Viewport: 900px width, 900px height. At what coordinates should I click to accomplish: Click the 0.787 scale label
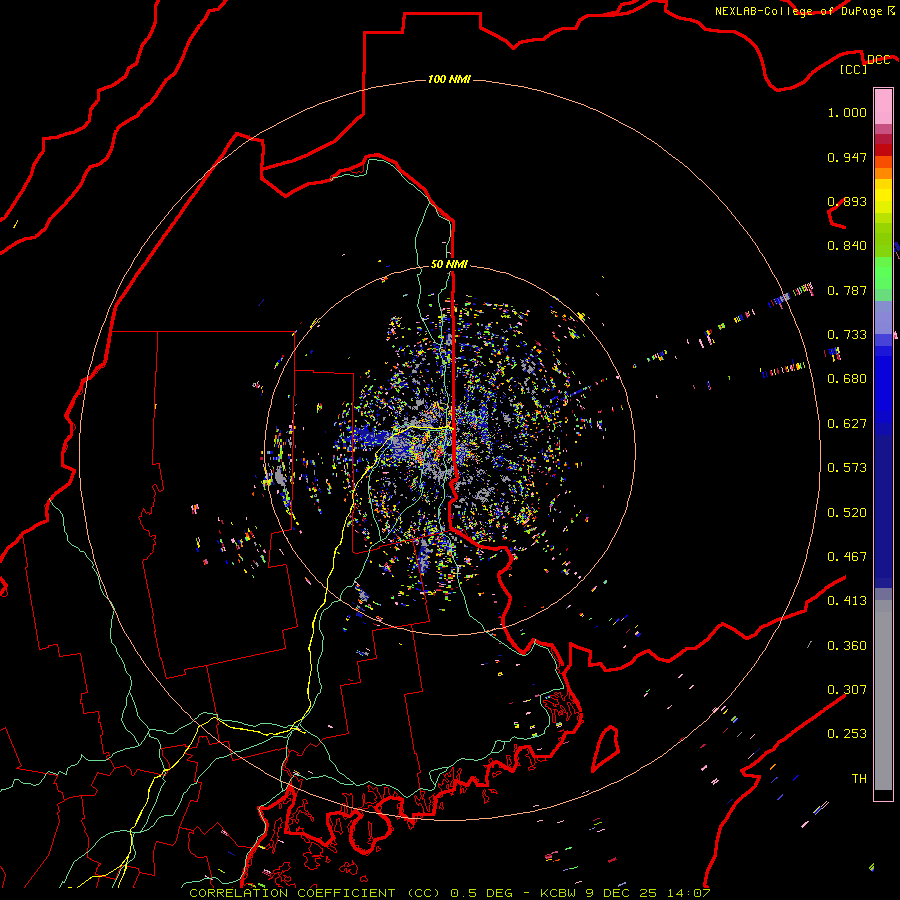(847, 290)
